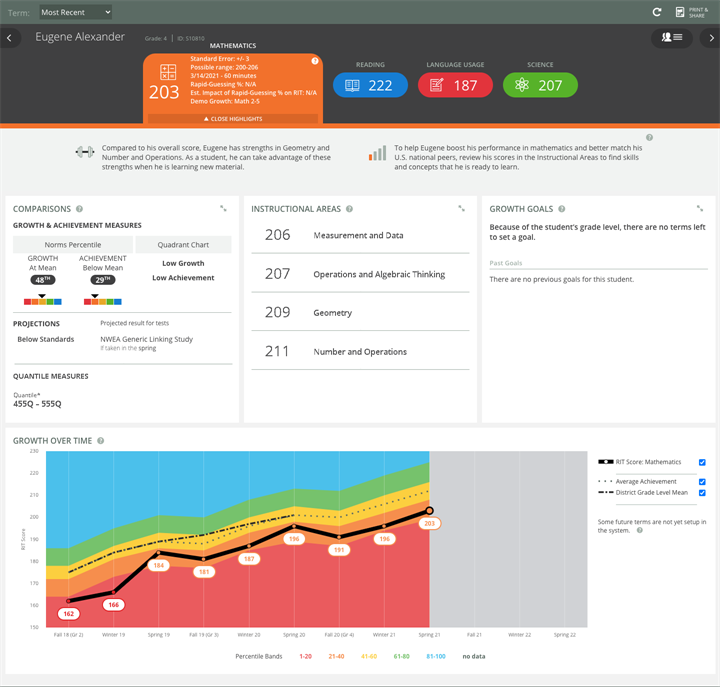Screen dimensions: 720x687
Task: Click the Quadrant Chart button
Action: coord(183,245)
